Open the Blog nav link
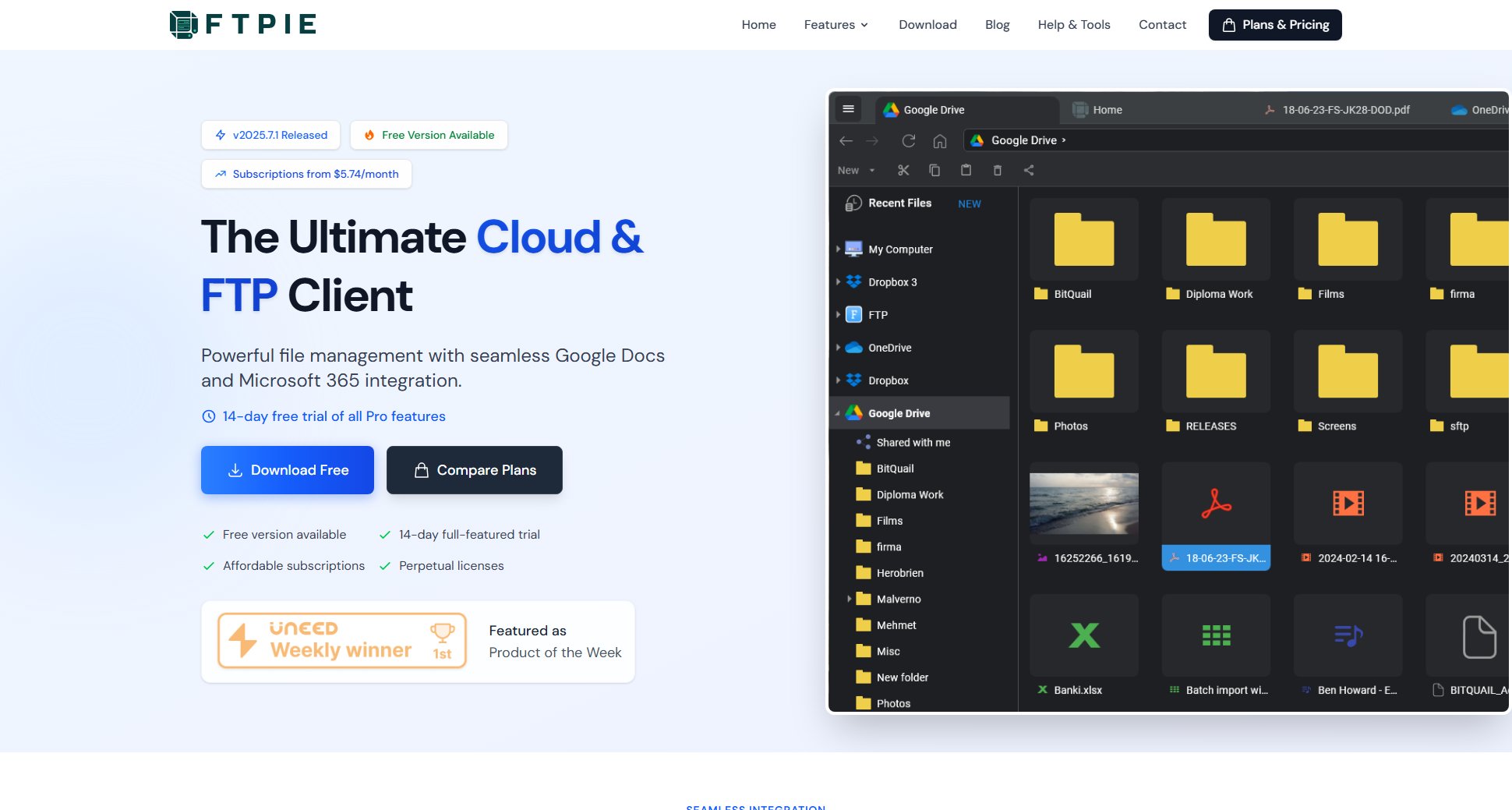The width and height of the screenshot is (1512, 810). point(997,25)
